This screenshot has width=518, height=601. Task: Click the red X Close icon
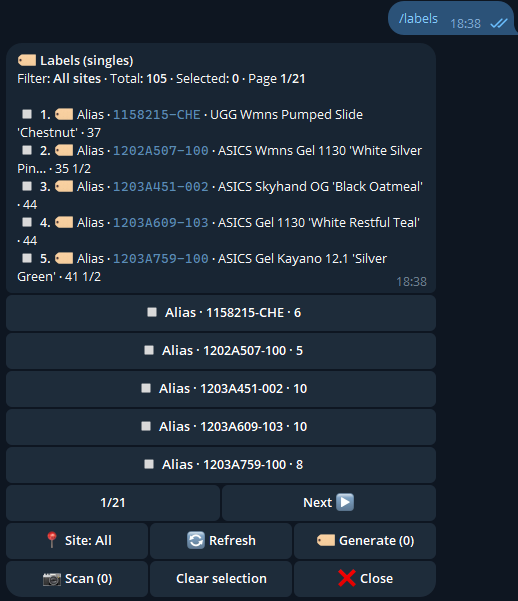click(347, 578)
